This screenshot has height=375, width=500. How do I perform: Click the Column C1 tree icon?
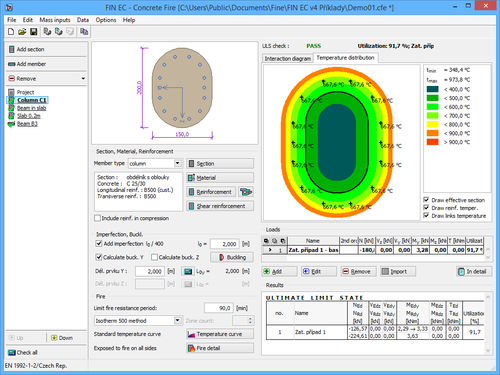(x=11, y=100)
